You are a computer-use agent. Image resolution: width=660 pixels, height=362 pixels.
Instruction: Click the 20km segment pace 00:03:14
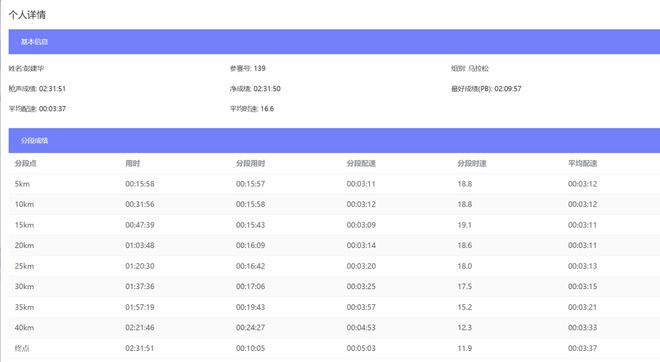pos(361,245)
